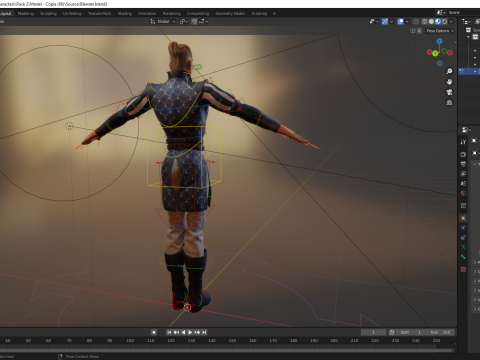Image resolution: width=480 pixels, height=360 pixels.
Task: Select material preview viewport shading
Action: 438,22
